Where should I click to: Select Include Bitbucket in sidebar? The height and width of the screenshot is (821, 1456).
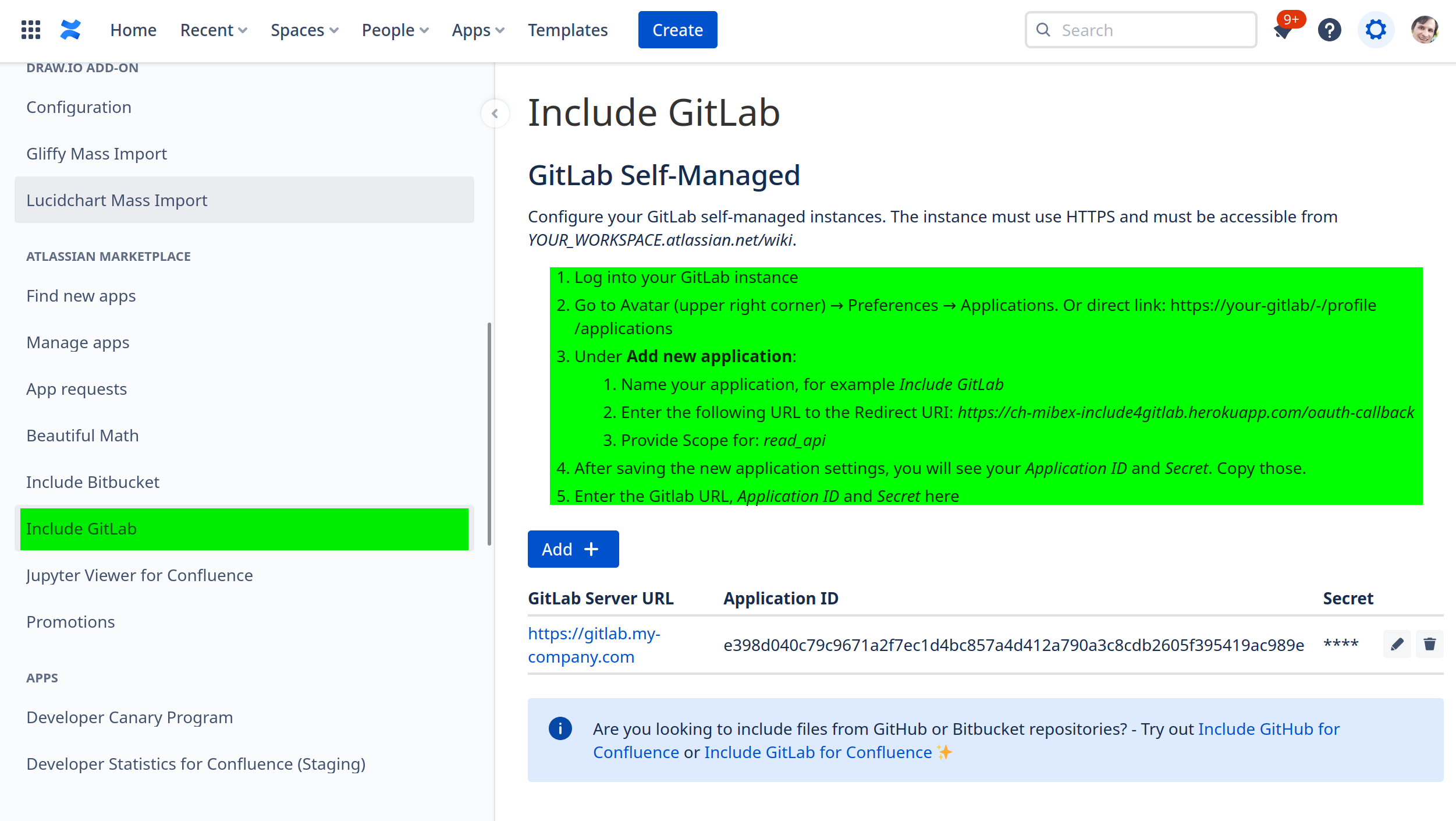pos(93,482)
